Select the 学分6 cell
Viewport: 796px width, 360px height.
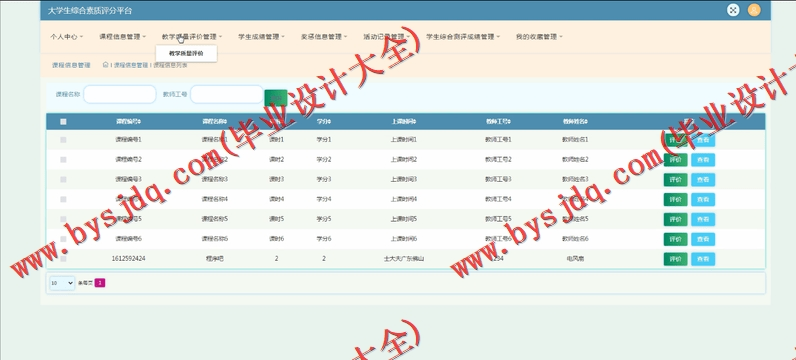tap(324, 239)
